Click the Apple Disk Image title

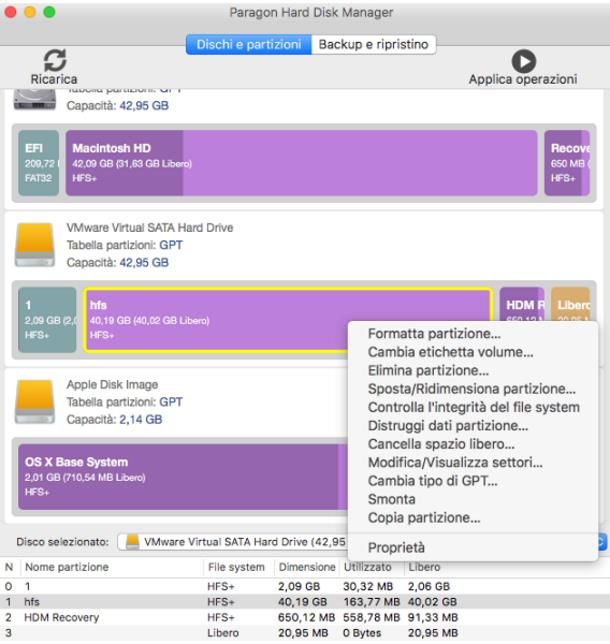112,384
